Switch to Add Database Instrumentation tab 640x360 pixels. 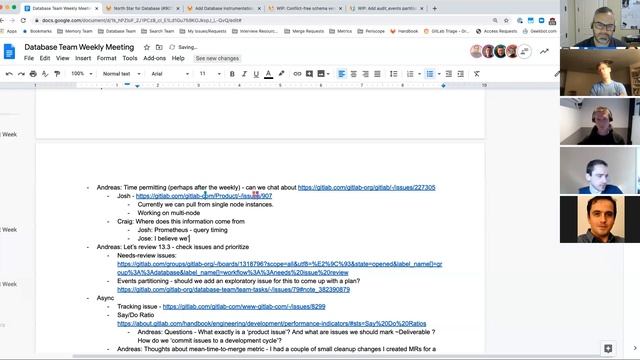[x=224, y=8]
